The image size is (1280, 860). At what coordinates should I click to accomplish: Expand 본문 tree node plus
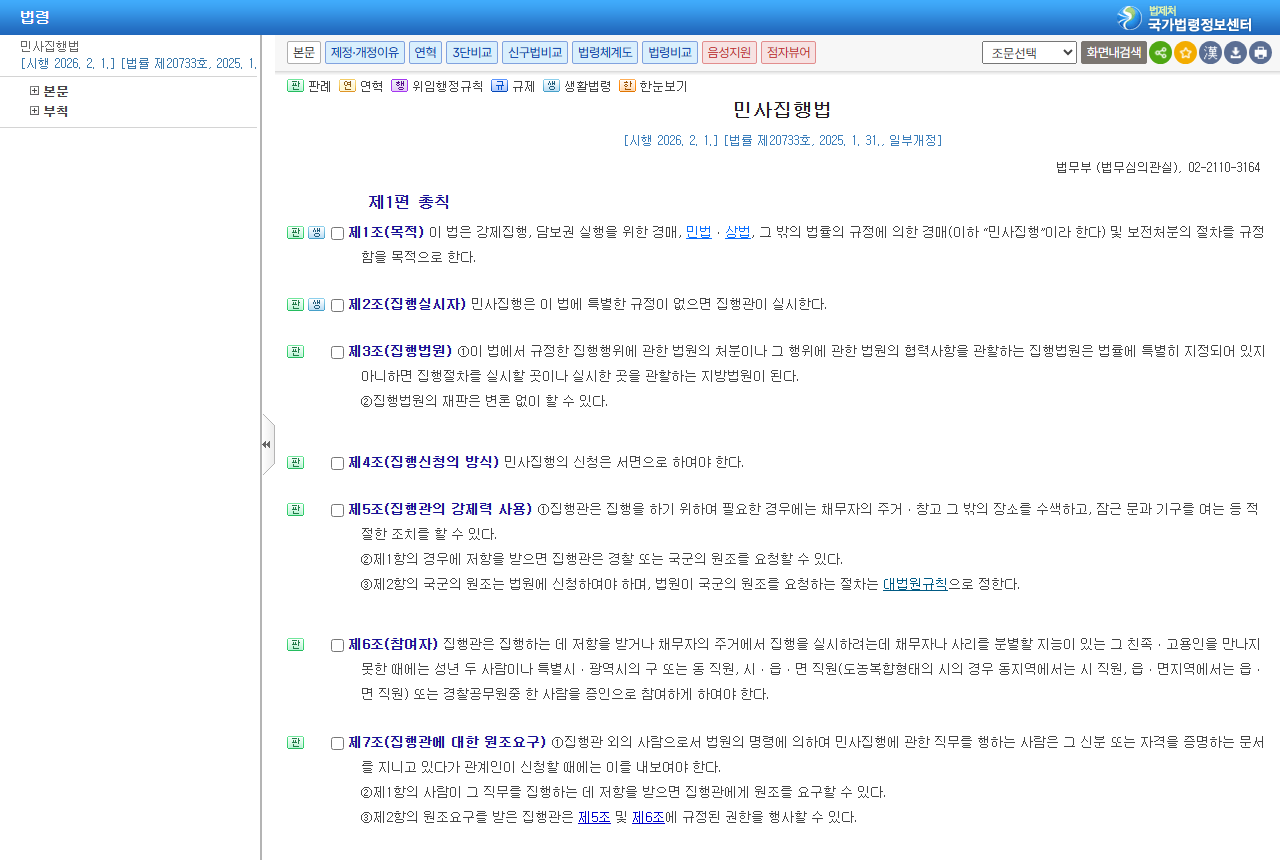point(34,91)
